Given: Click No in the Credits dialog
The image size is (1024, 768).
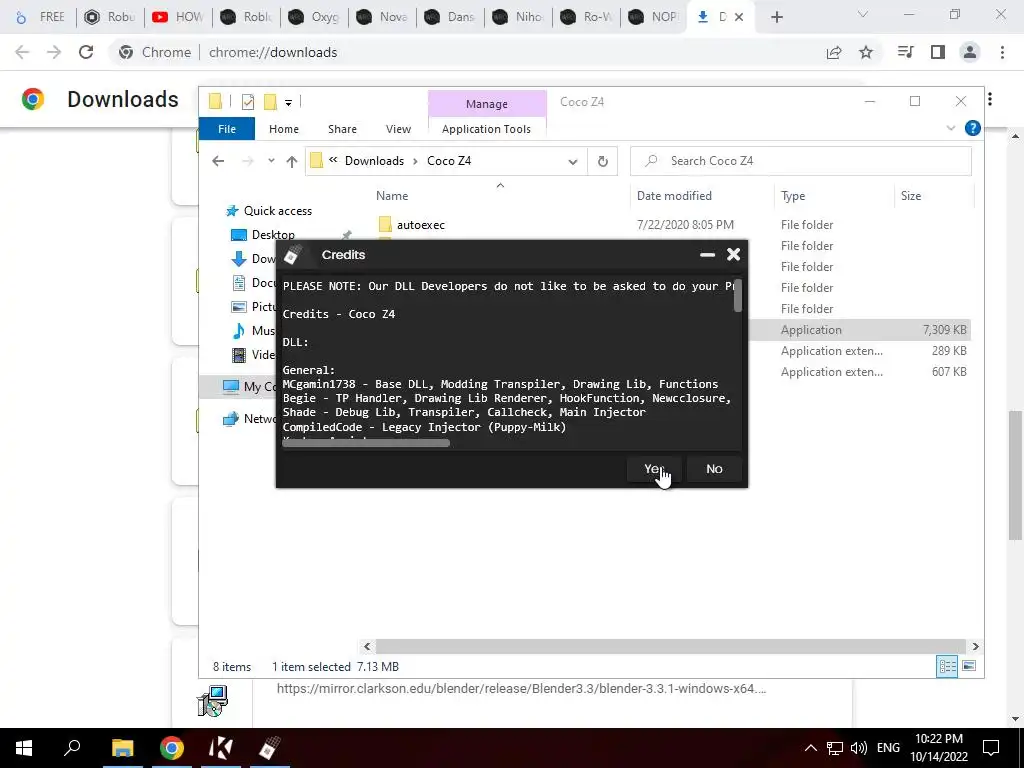Looking at the screenshot, I should click(x=714, y=469).
